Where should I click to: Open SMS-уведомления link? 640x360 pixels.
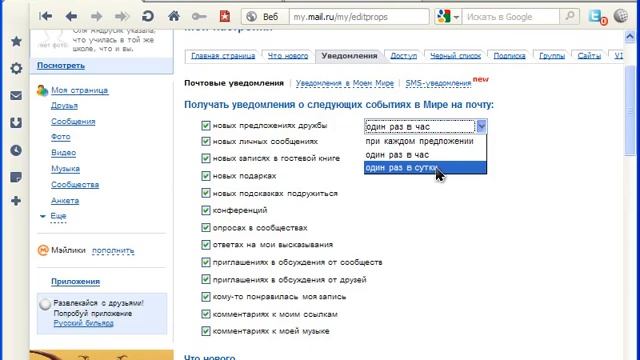tap(438, 83)
